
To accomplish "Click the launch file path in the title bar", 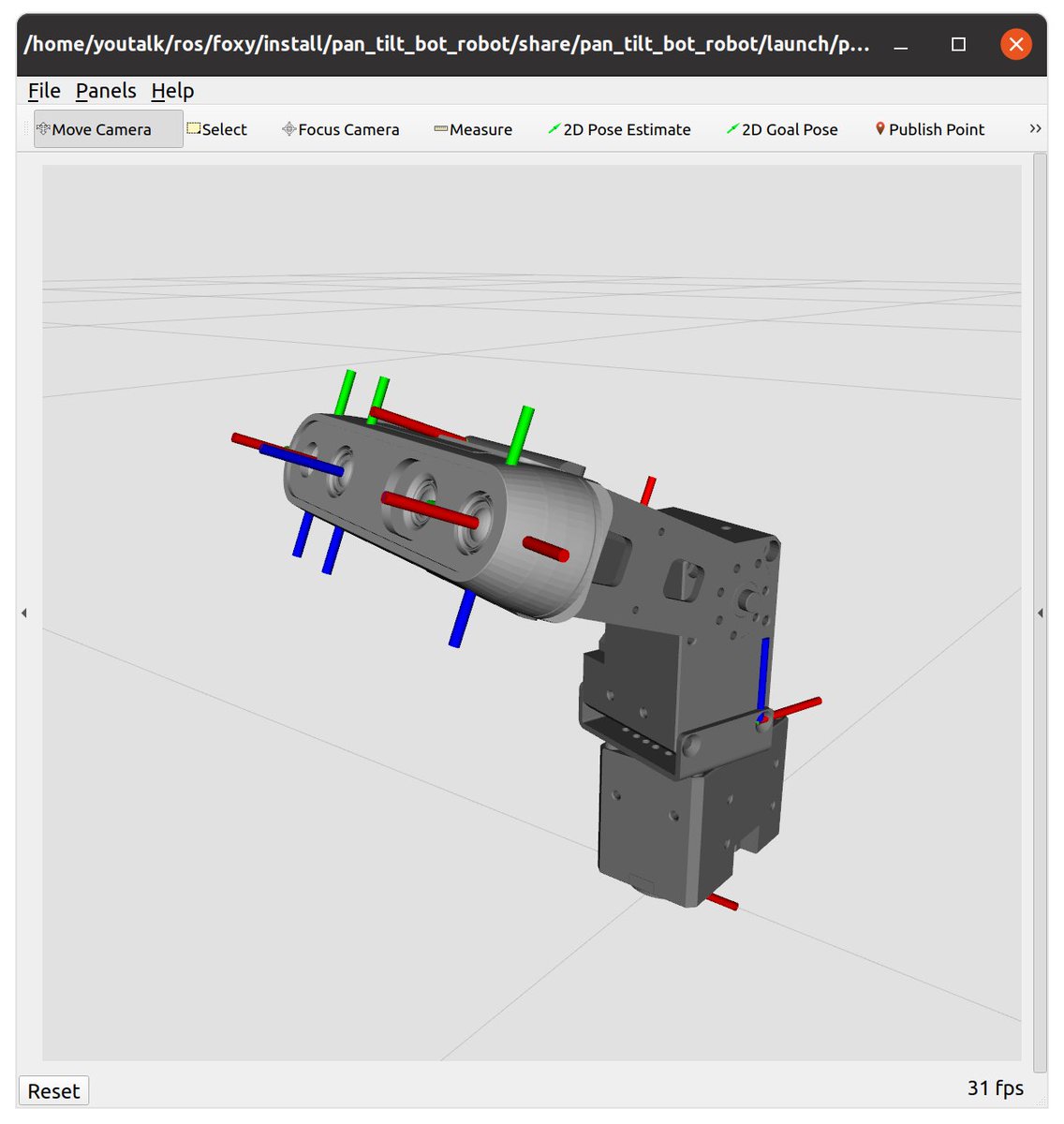I will point(450,43).
